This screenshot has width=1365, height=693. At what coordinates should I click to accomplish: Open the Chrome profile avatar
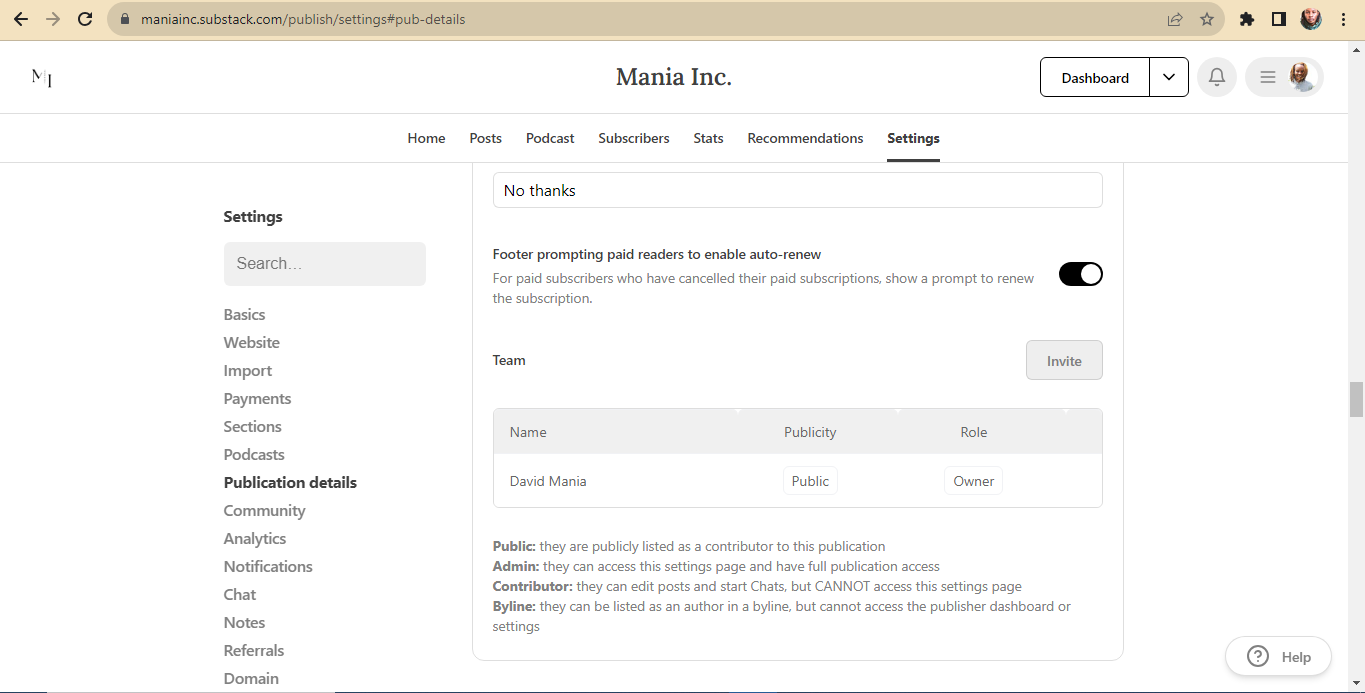(x=1311, y=19)
